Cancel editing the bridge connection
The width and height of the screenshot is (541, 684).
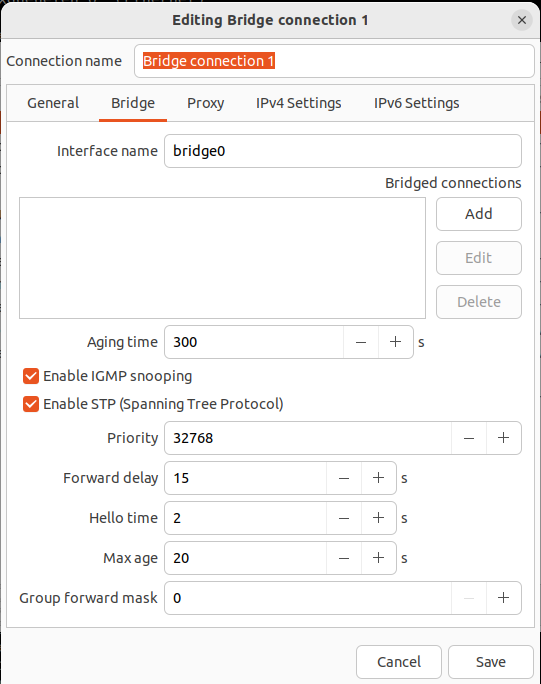coord(399,662)
